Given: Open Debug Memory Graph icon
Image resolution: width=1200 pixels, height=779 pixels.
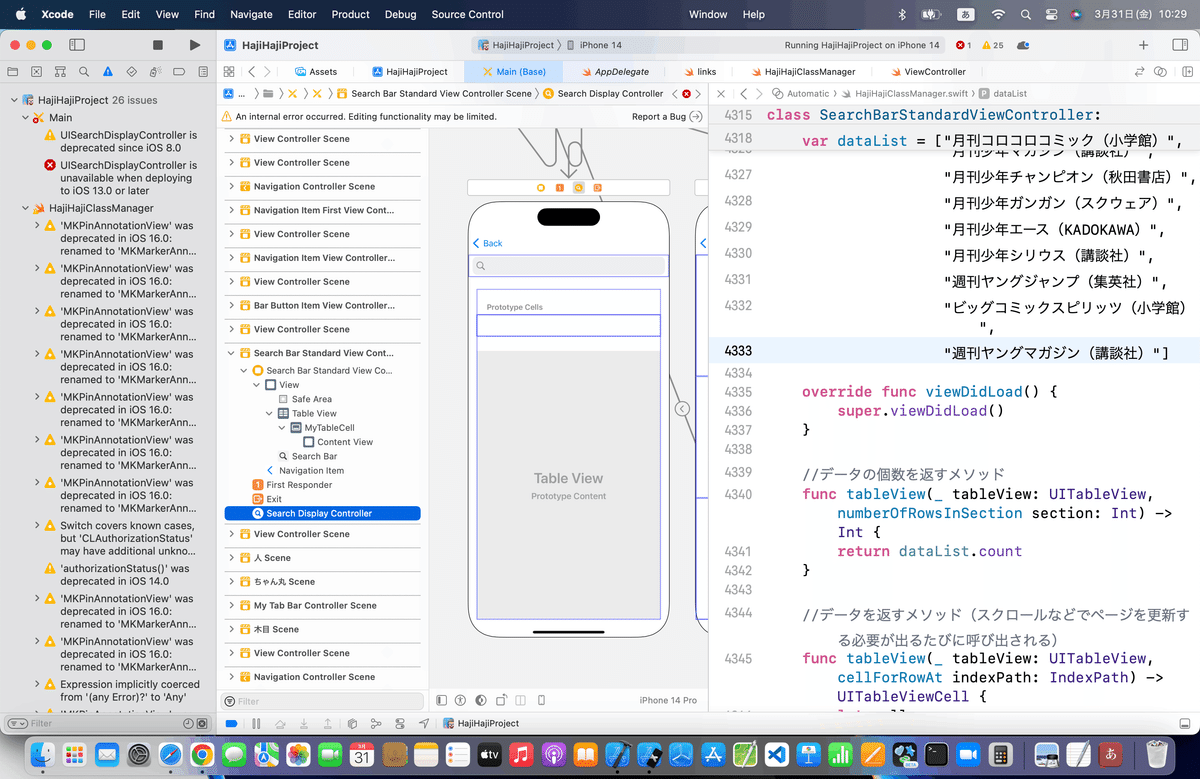Looking at the screenshot, I should (x=376, y=723).
